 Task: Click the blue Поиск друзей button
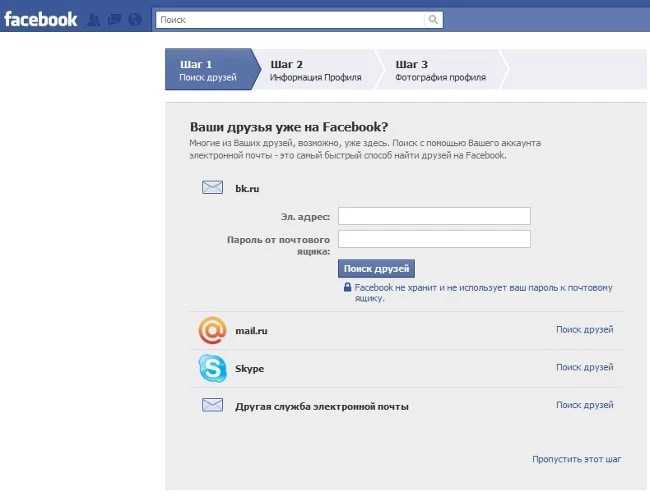click(x=376, y=269)
